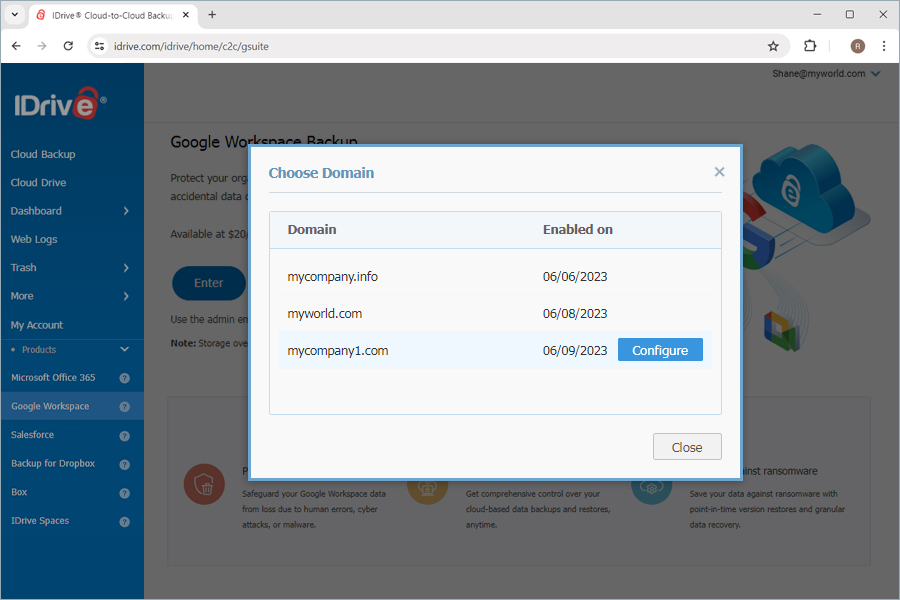Configure the mycompany1.com domain
This screenshot has height=600, width=900.
coord(660,349)
